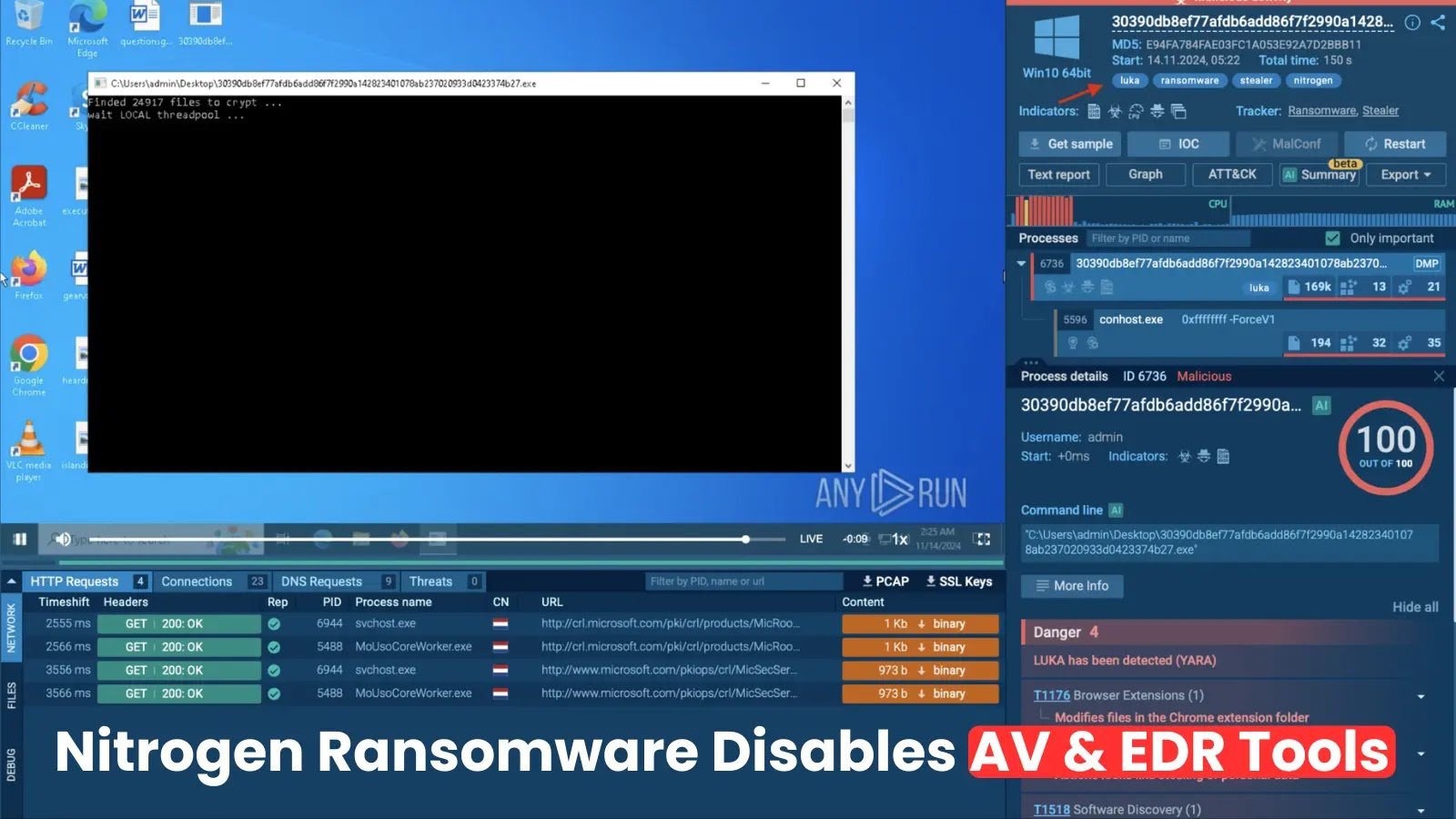This screenshot has width=1456, height=819.
Task: Switch to the DNS Requests tab
Action: [x=321, y=581]
